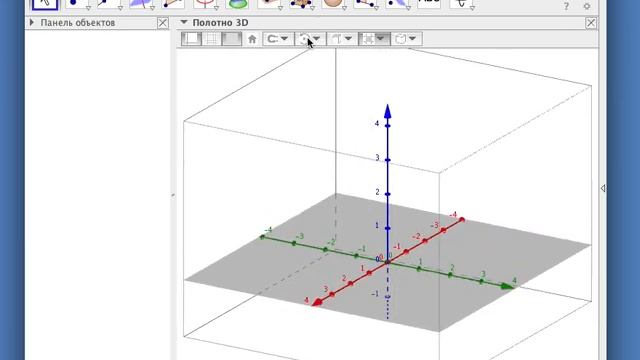
Task: Close the Полотно 3D view
Action: (591, 23)
